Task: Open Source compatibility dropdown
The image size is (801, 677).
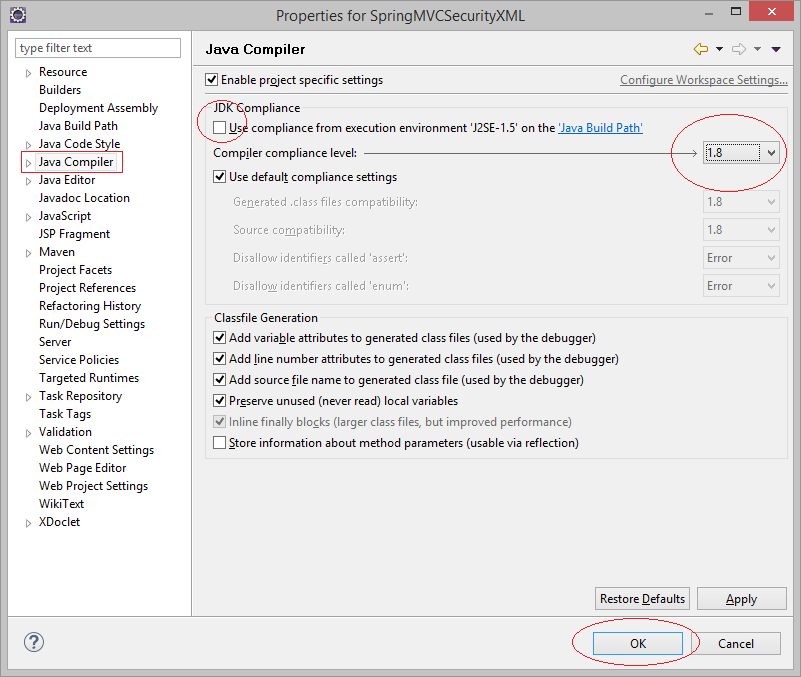Action: [741, 230]
